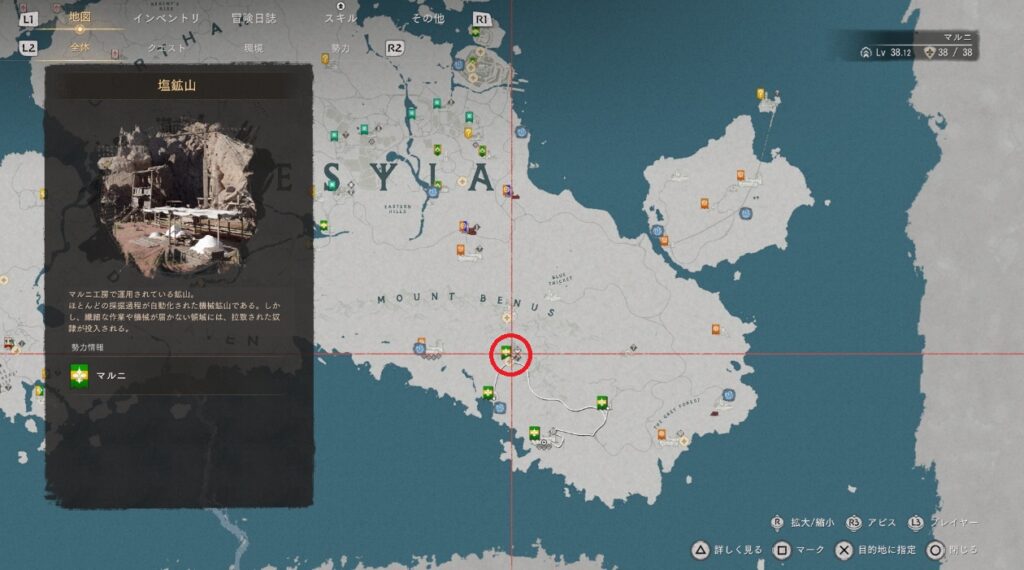Click the 閉じる circle button icon
Screen dimensions: 1024x570
[935, 550]
